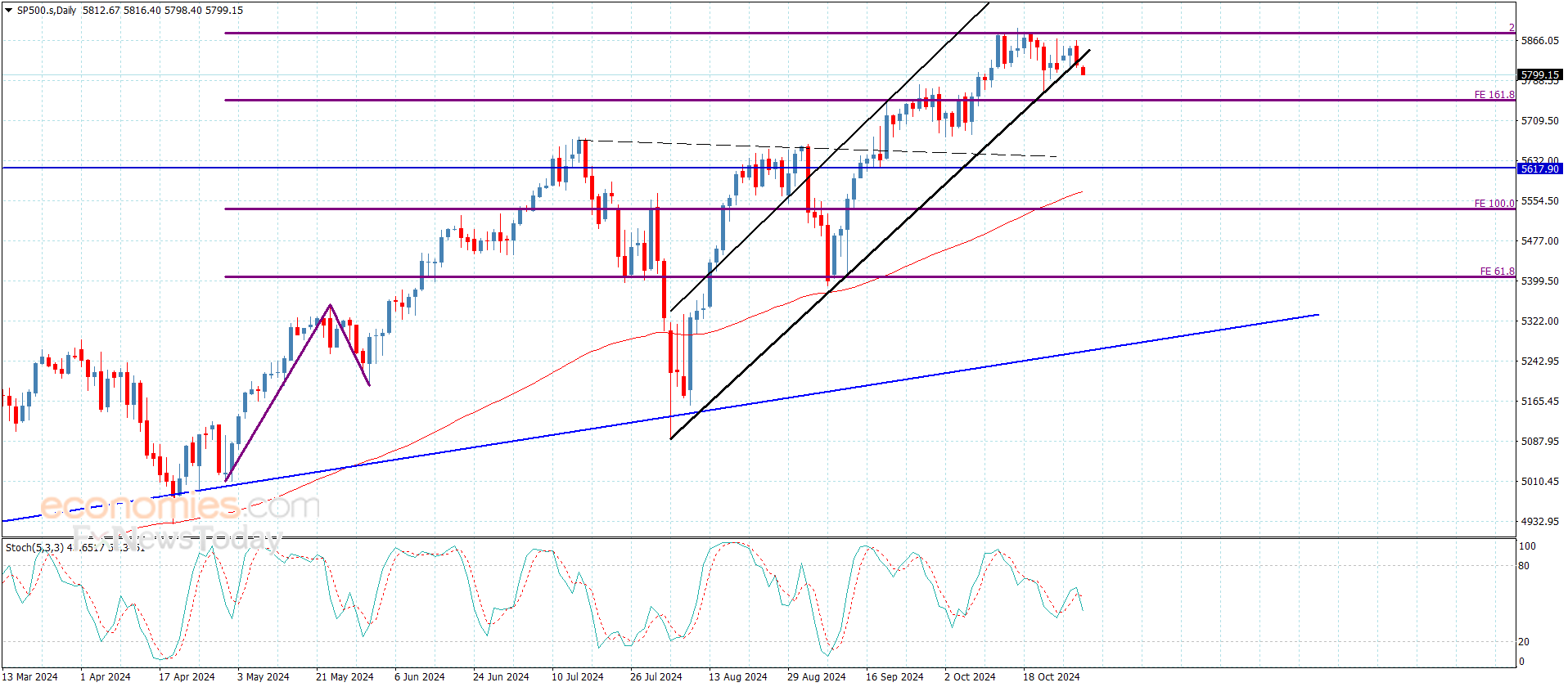Click date label 24 Jun 2024
1568x687 pixels.
[x=501, y=676]
